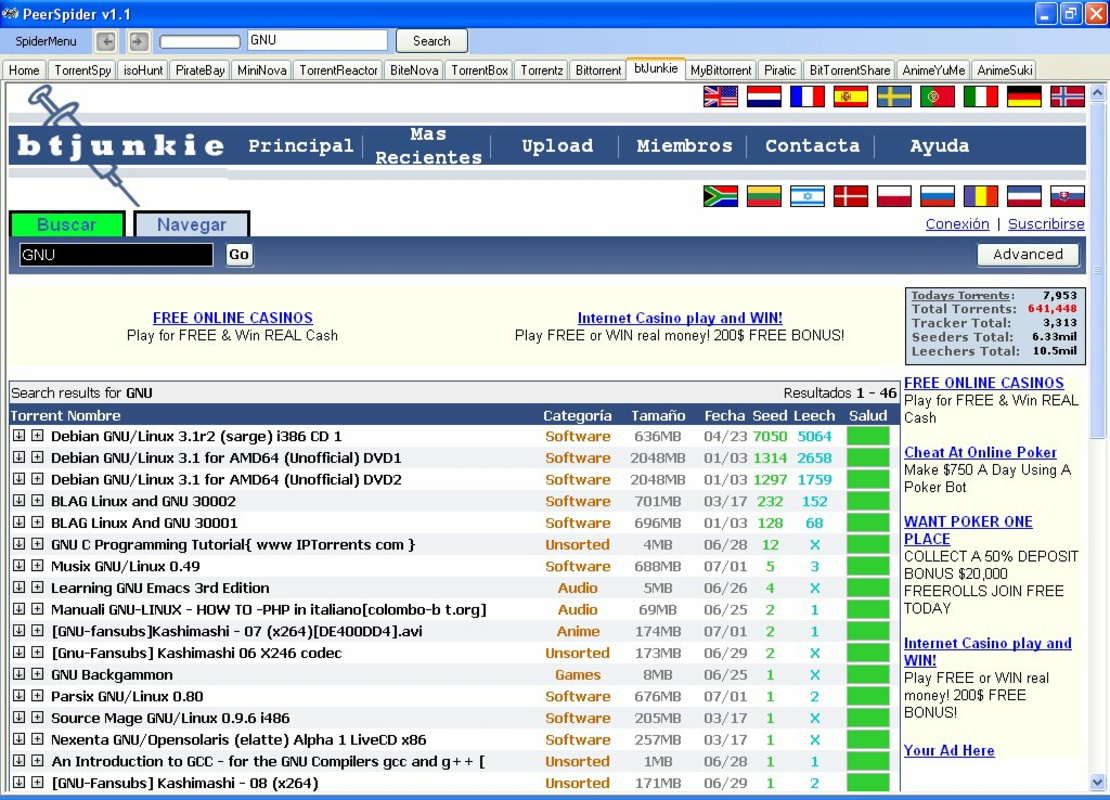Expand details for Debian AMD64 (Unofficial) DVD2

tap(37, 479)
